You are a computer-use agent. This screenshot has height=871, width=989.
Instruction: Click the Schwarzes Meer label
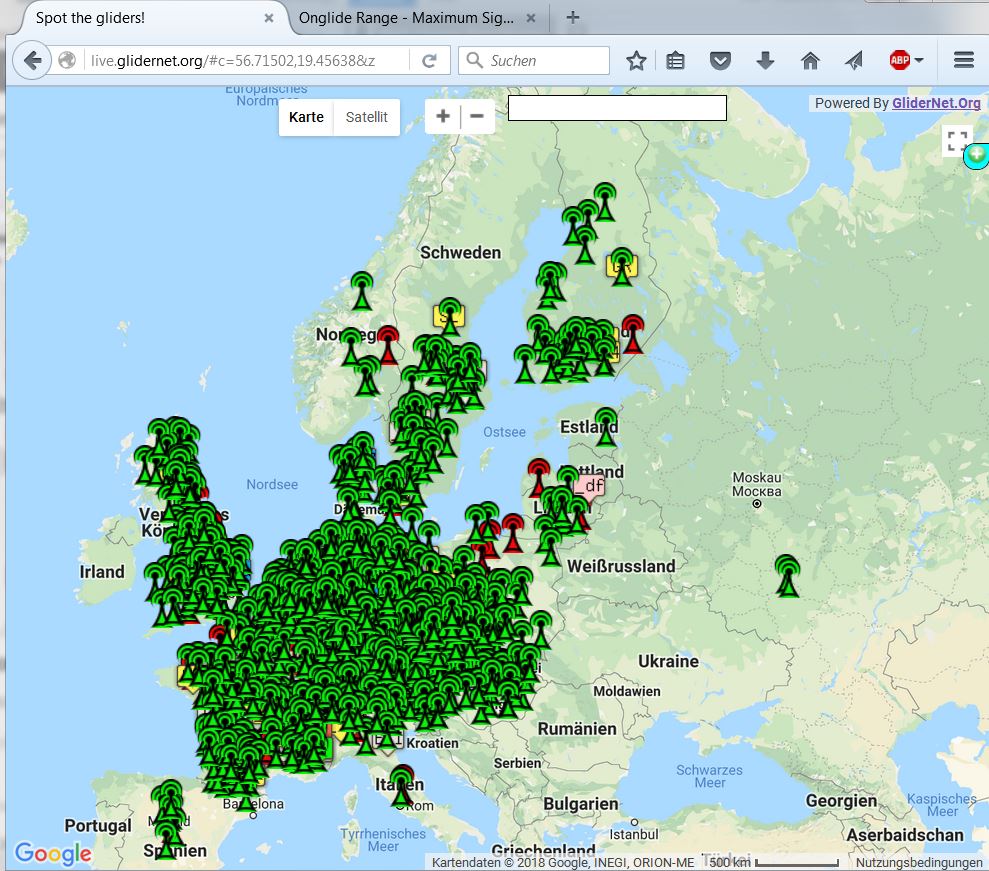pyautogui.click(x=710, y=776)
